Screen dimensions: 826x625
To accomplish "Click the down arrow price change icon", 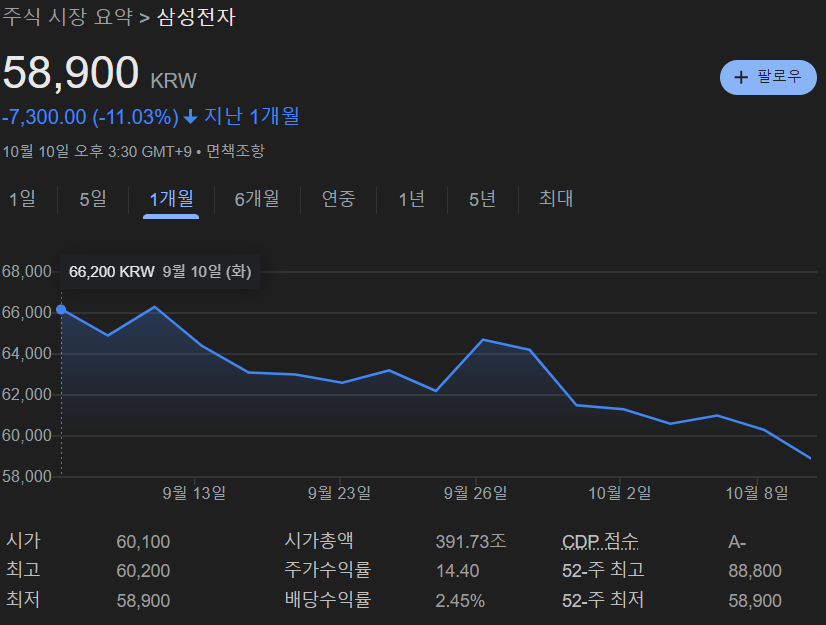I will point(190,117).
